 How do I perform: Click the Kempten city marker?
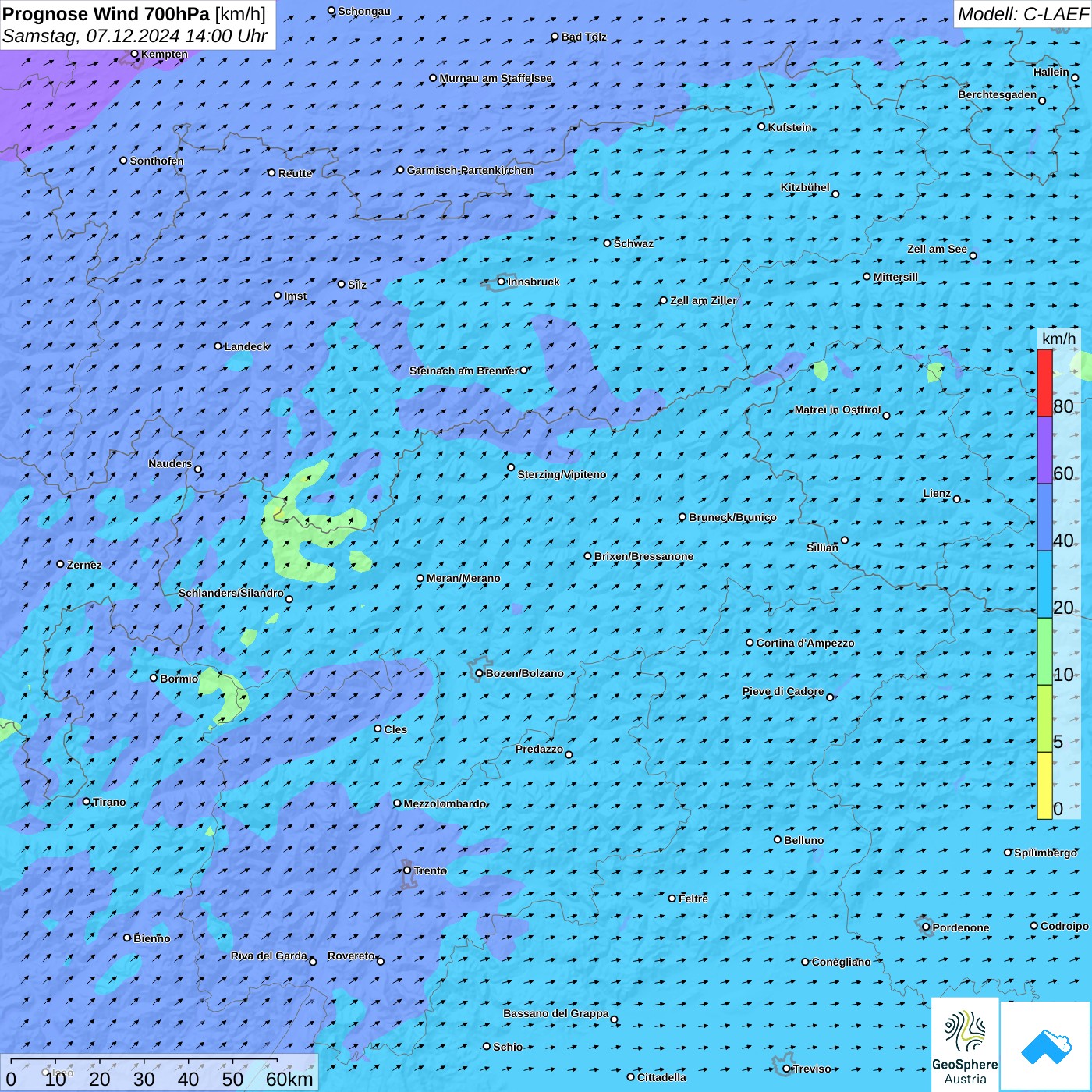coord(135,54)
